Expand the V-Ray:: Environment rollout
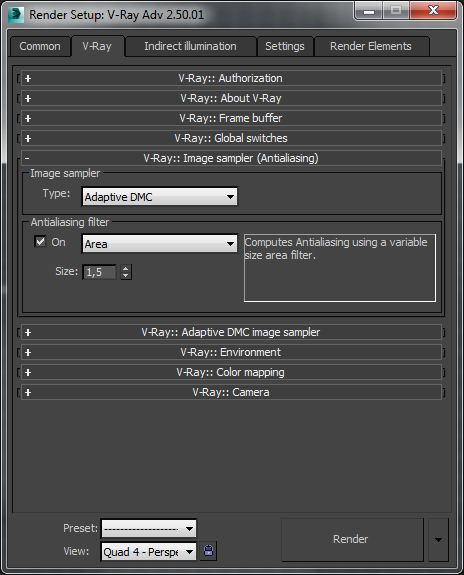The image size is (464, 575). tap(231, 352)
